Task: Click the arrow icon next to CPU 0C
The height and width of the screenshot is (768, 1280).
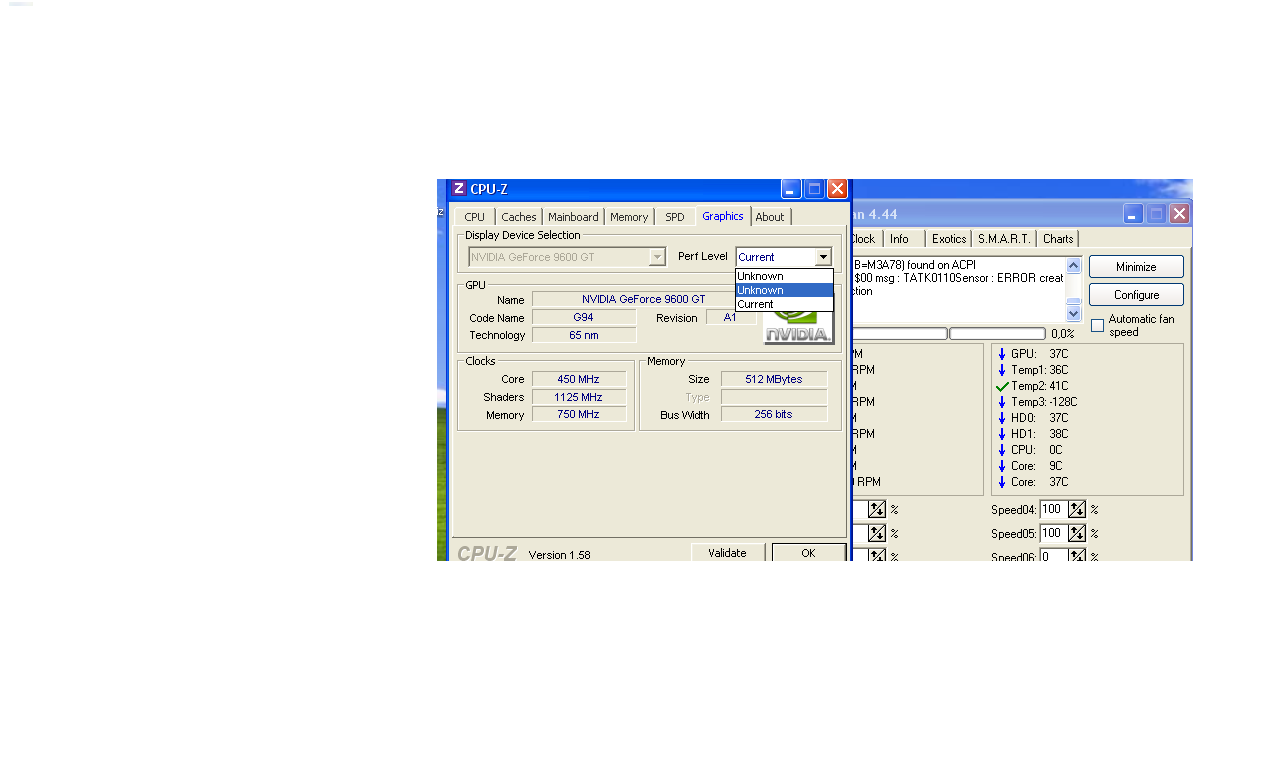Action: tap(1002, 450)
